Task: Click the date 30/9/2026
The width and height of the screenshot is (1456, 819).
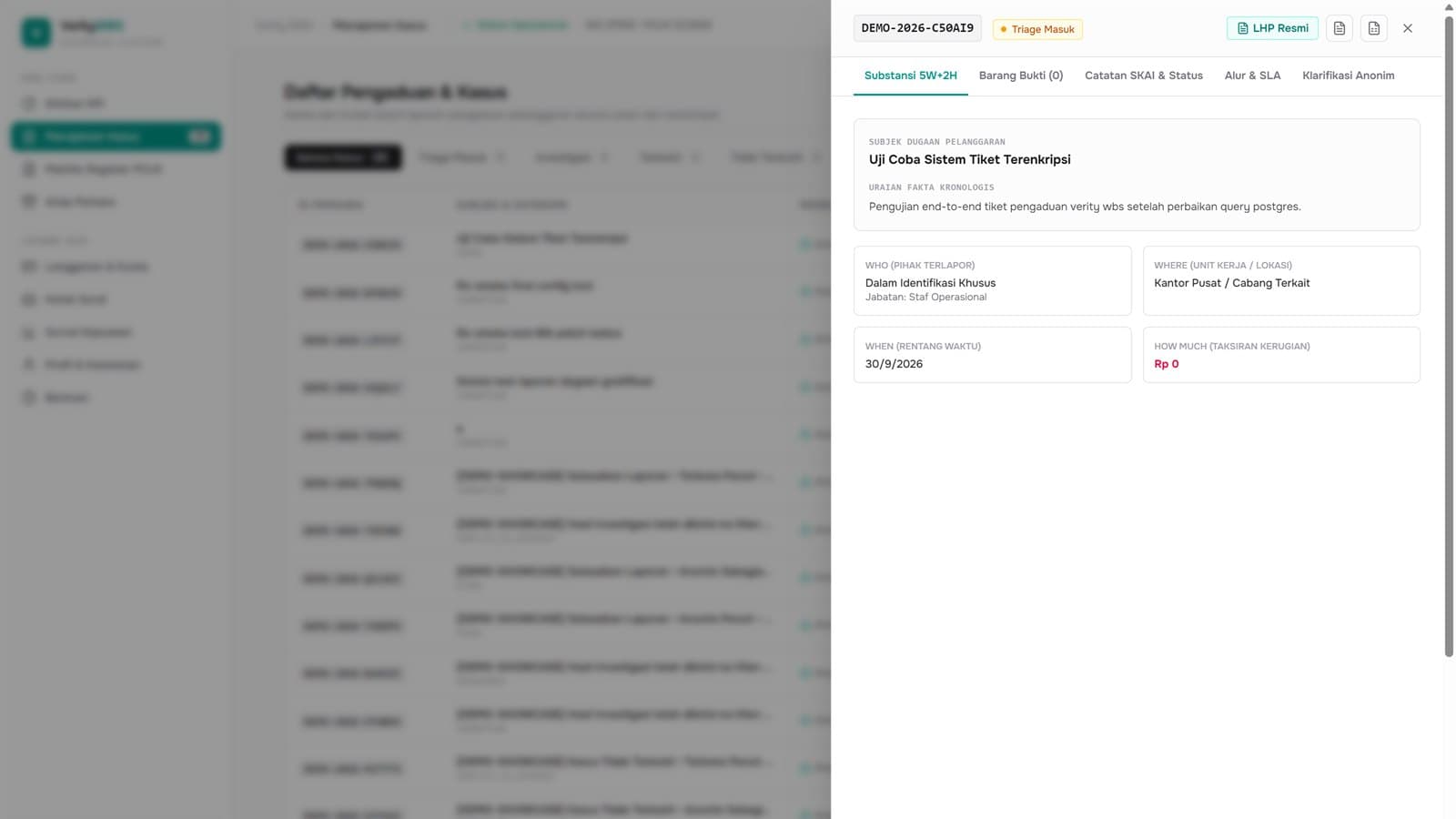Action: tap(894, 364)
